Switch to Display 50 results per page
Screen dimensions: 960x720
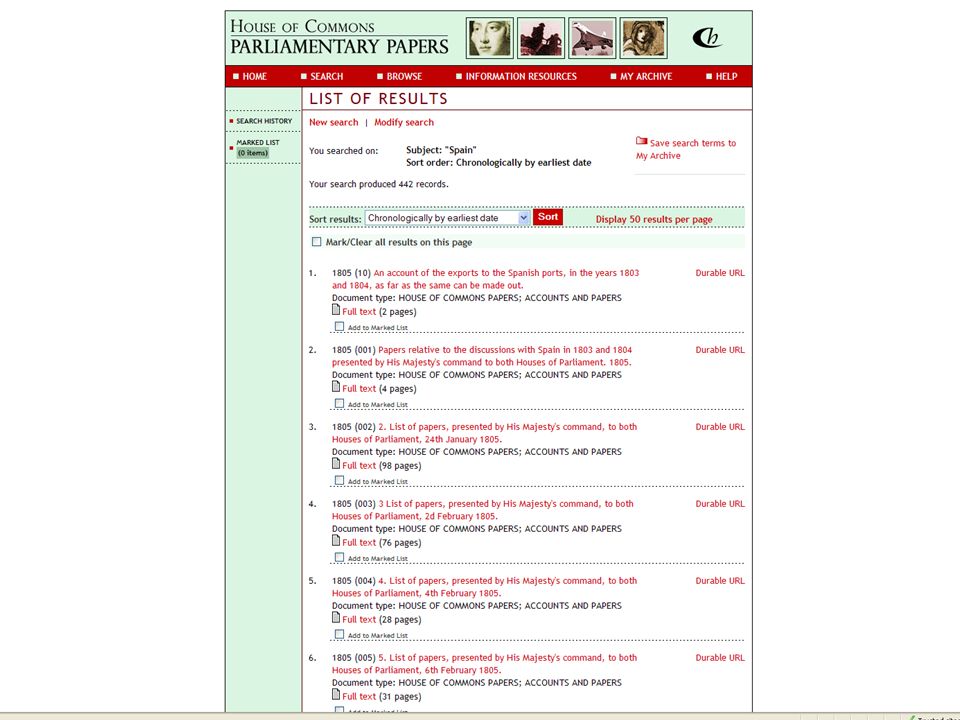click(x=654, y=219)
